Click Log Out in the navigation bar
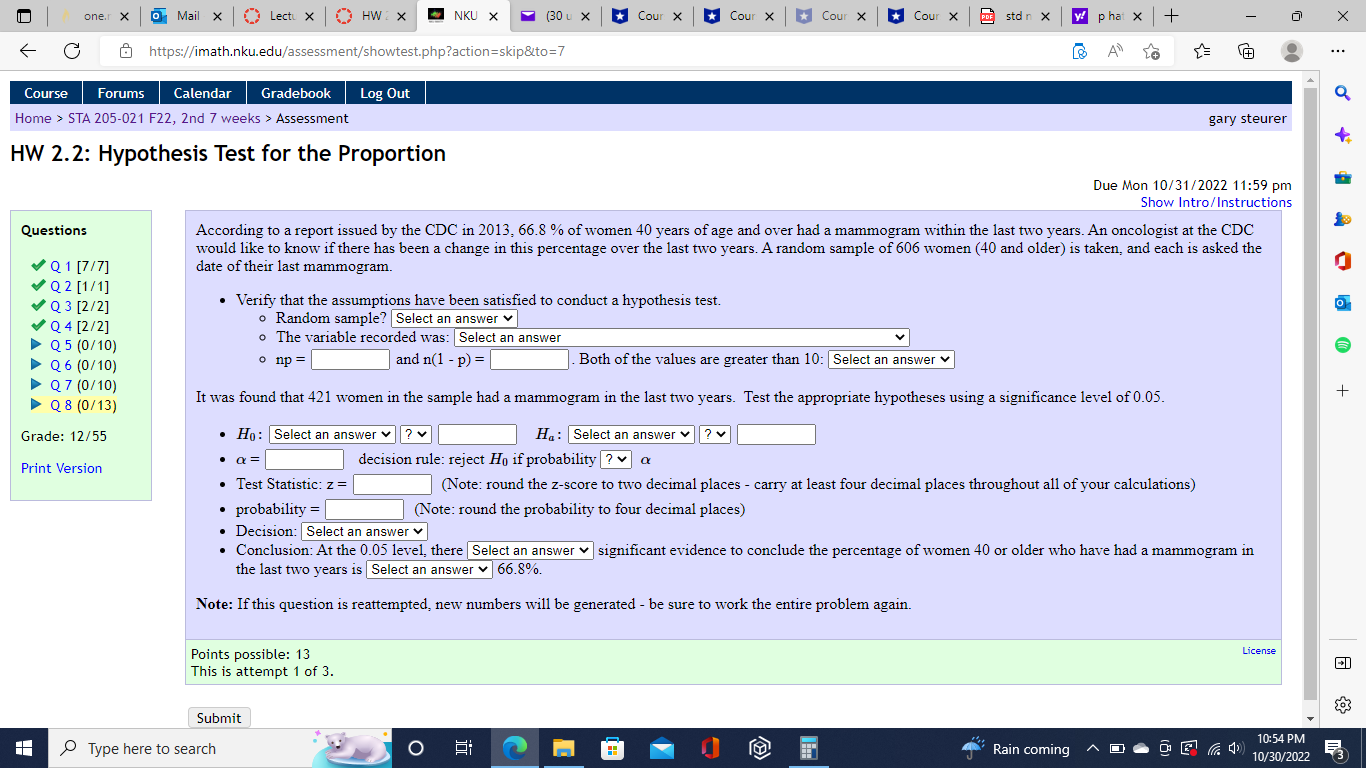Viewport: 1366px width, 768px height. coord(385,93)
